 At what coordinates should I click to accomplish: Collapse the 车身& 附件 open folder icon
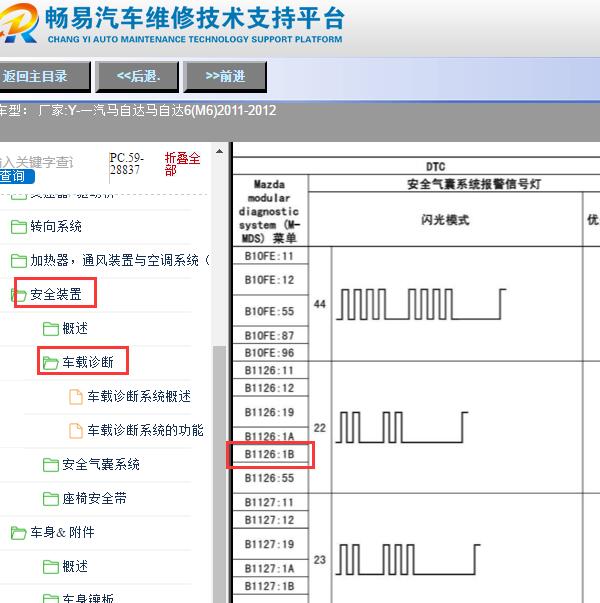click(18, 533)
